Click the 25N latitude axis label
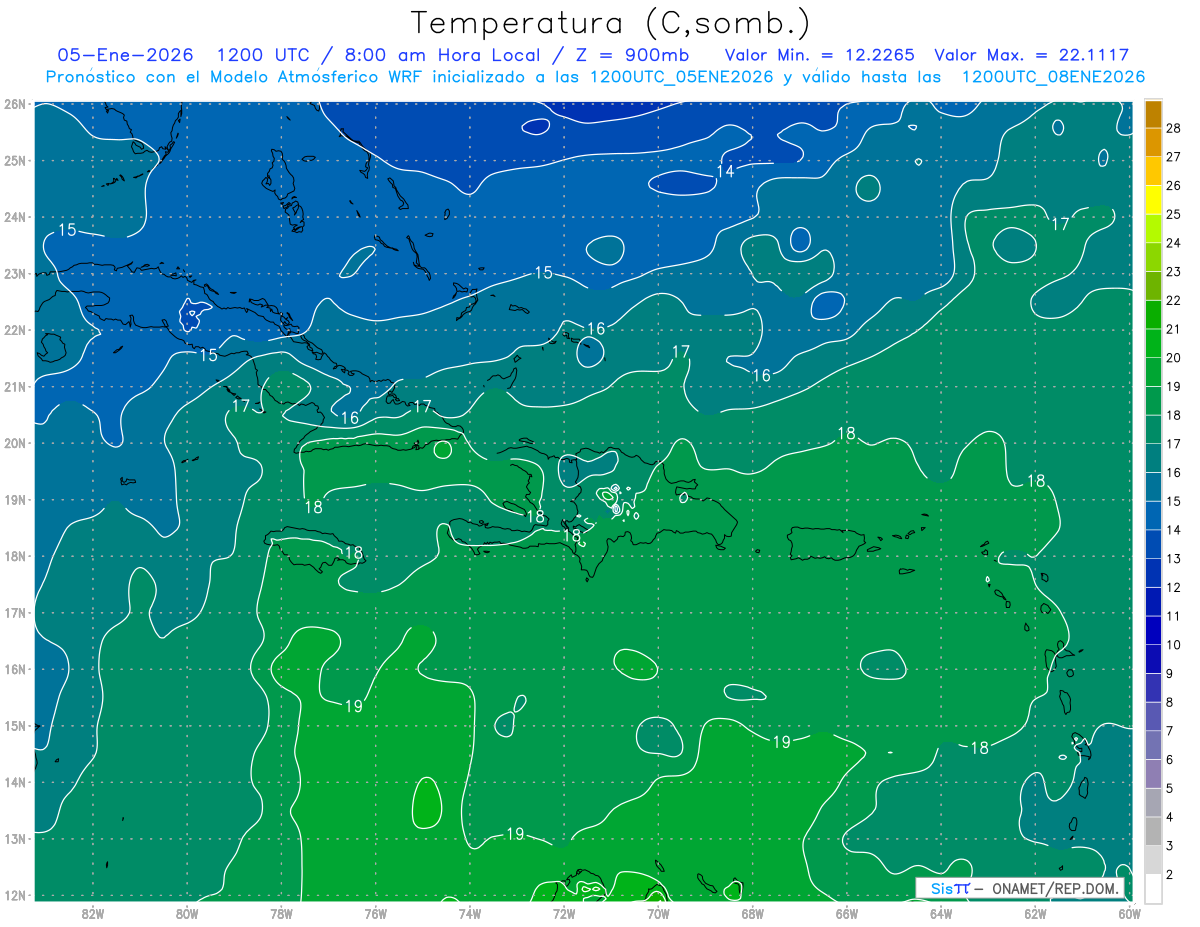This screenshot has height=927, width=1200. pos(15,160)
